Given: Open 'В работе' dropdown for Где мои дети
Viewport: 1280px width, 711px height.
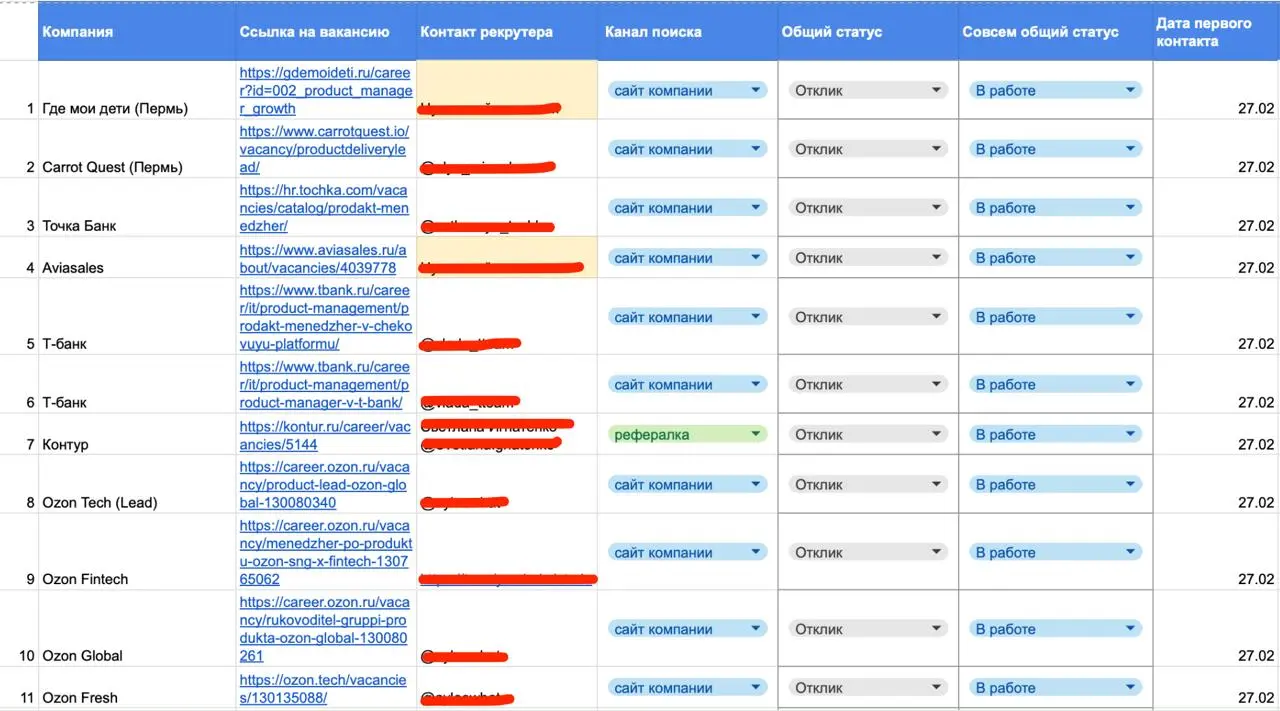Looking at the screenshot, I should [1055, 90].
